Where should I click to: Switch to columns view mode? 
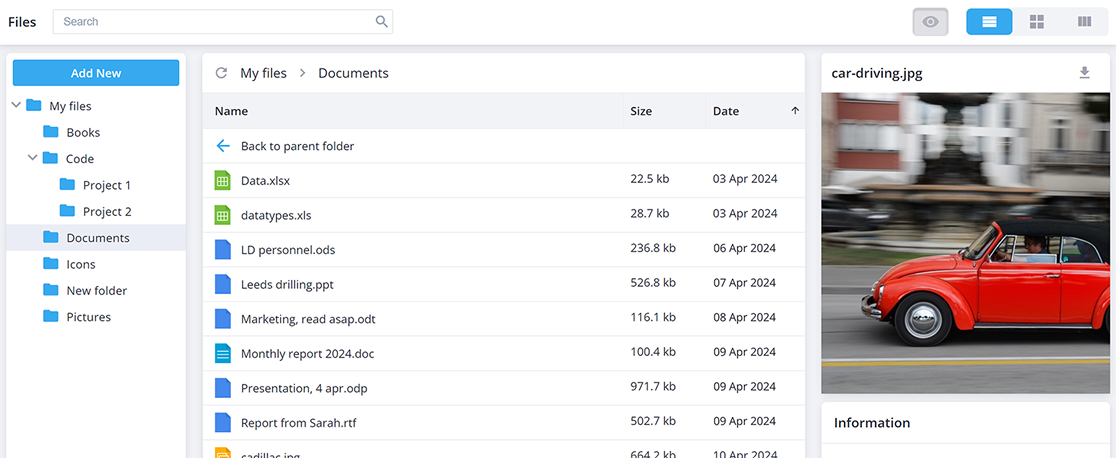[x=1084, y=22]
